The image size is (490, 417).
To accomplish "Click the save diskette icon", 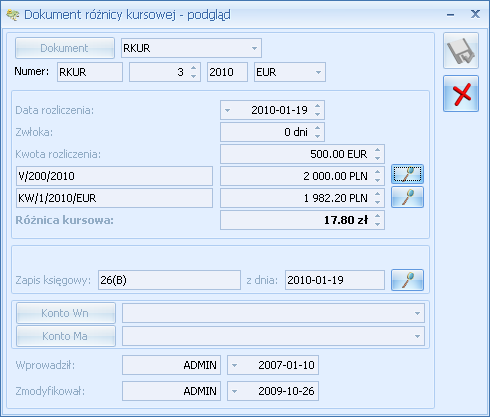I will point(461,51).
